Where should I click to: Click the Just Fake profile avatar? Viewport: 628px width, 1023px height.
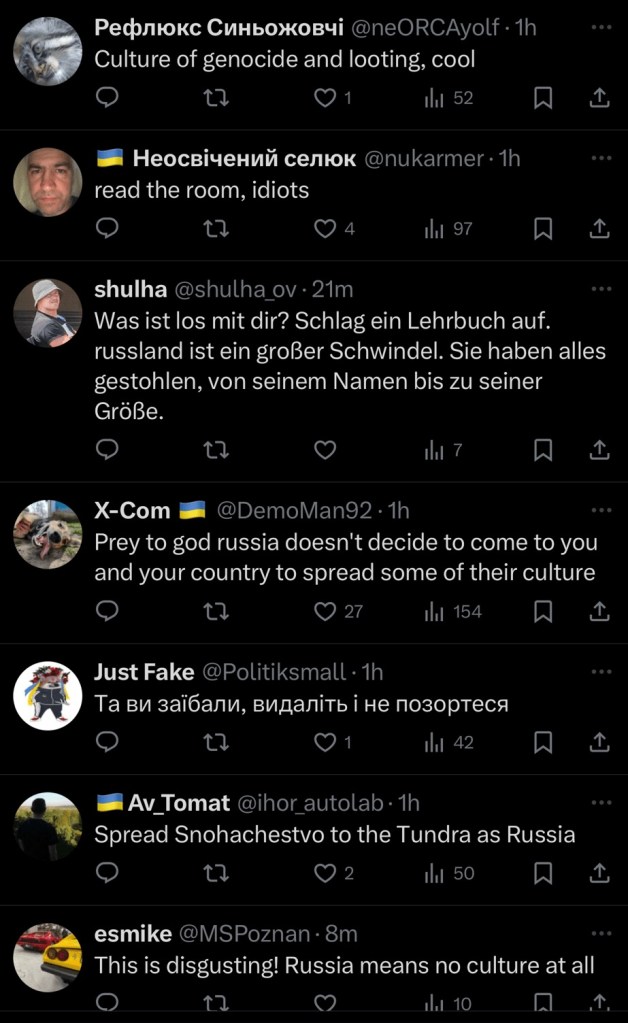click(48, 695)
